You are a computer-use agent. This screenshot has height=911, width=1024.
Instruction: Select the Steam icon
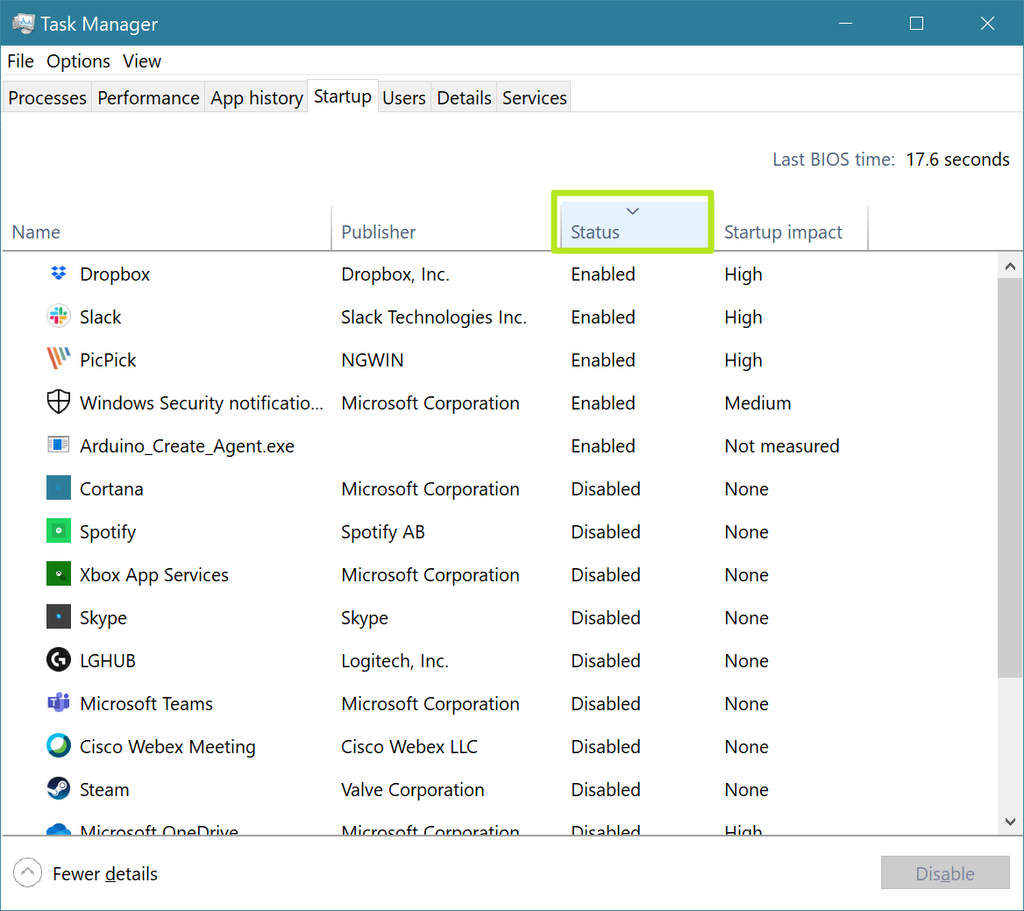tap(58, 789)
